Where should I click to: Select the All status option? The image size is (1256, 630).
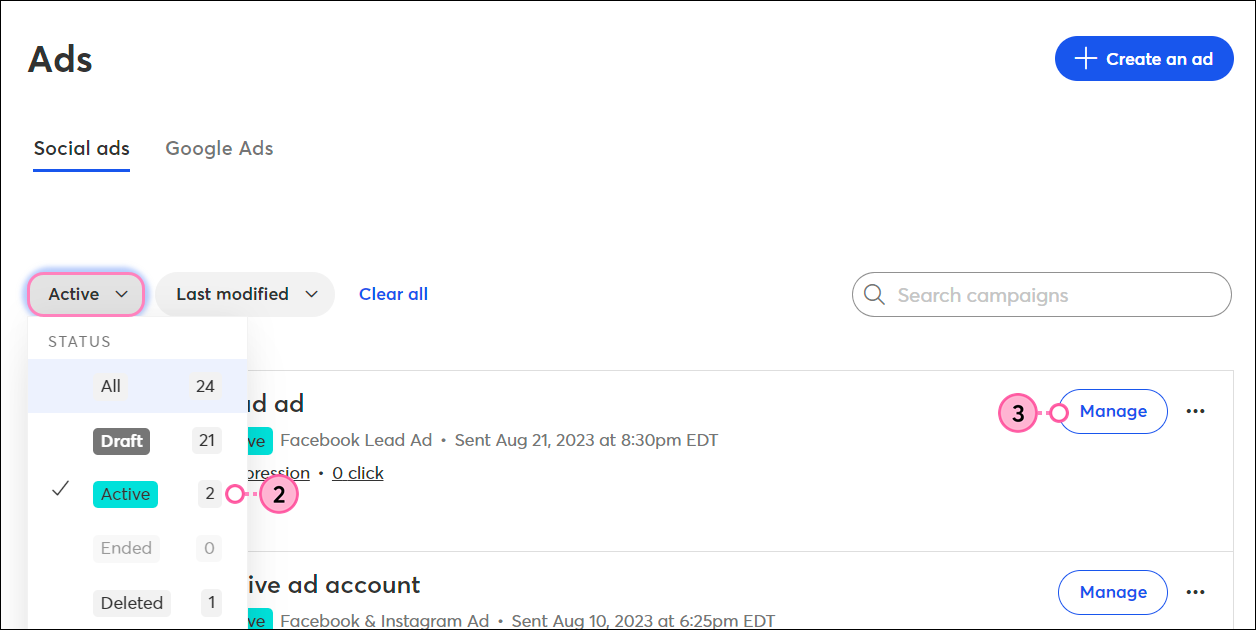[x=137, y=386]
